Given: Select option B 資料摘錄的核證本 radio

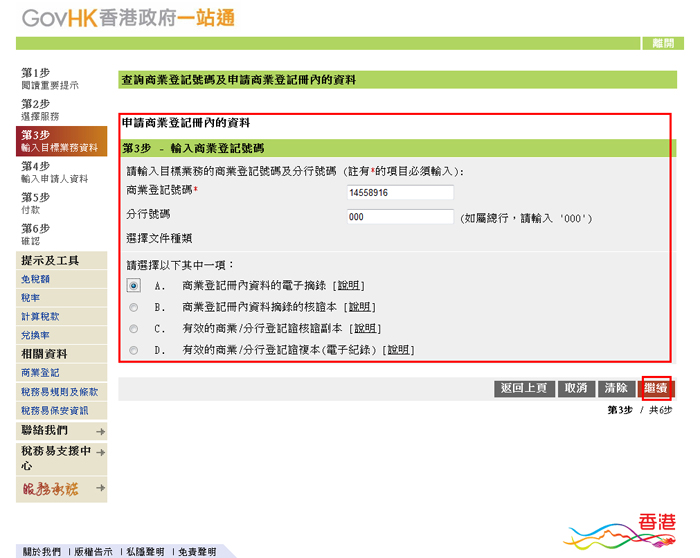Looking at the screenshot, I should tap(134, 307).
